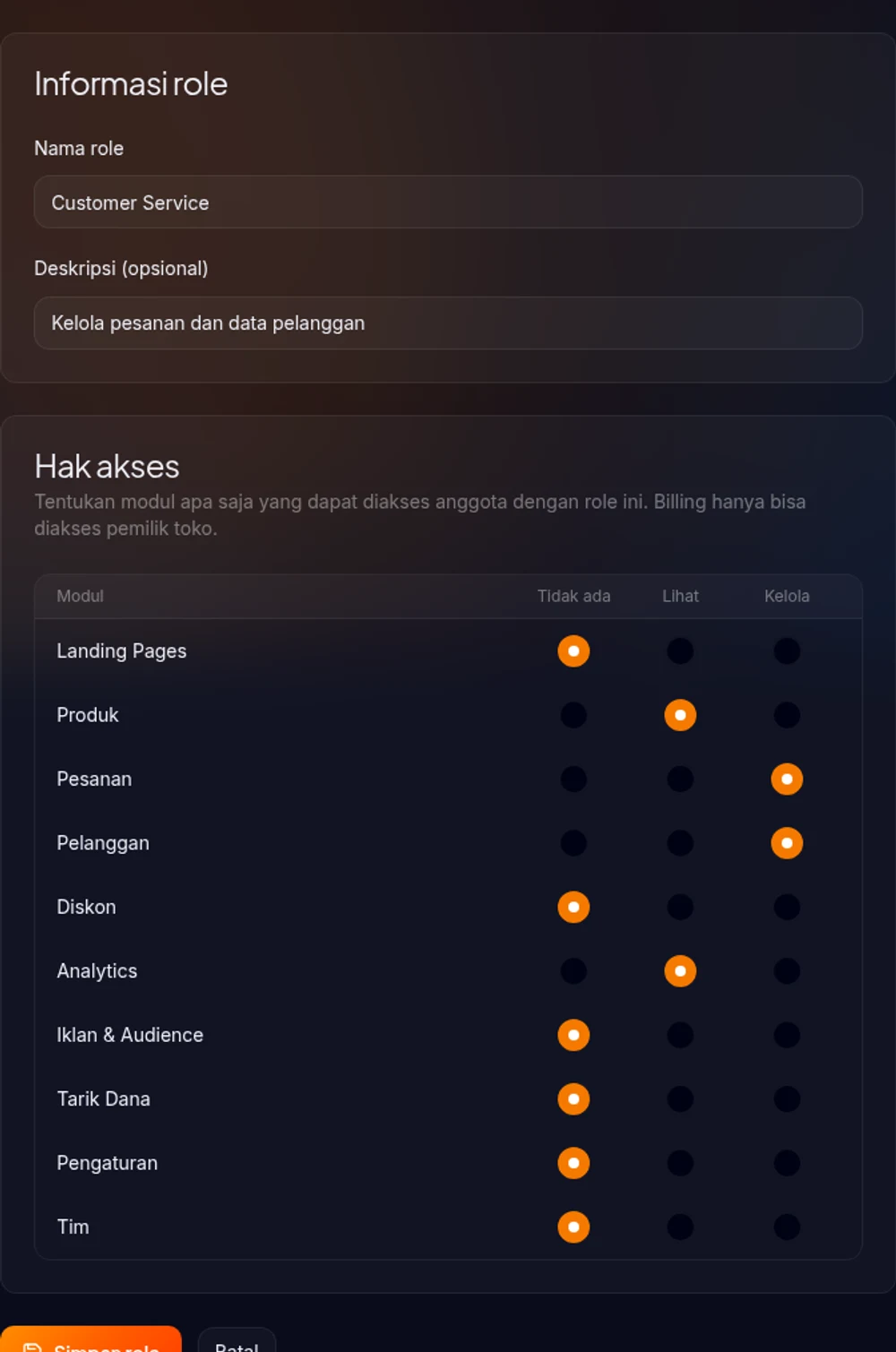Select Tidak ada for Produk module
896x1352 pixels.
click(573, 715)
